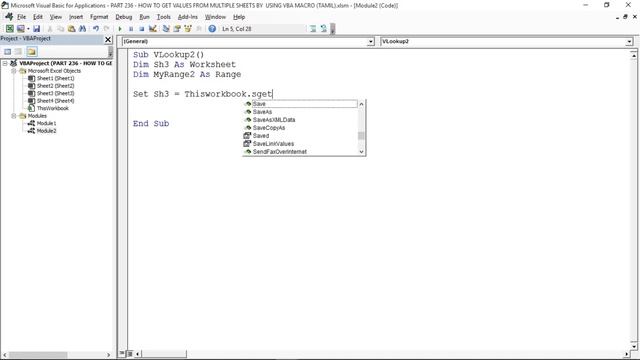Open the View menu
The image size is (640, 360).
pyautogui.click(x=56, y=17)
